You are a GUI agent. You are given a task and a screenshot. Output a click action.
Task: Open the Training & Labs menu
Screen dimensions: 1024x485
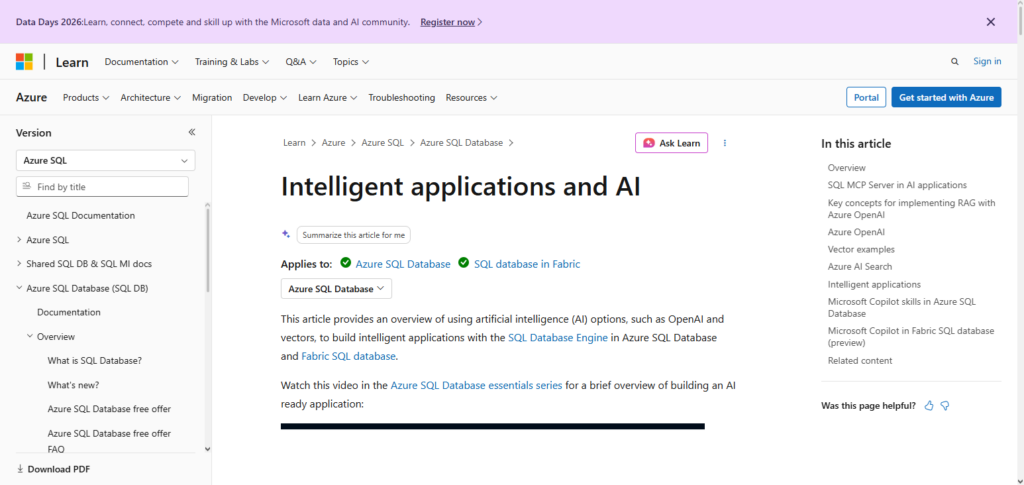(x=232, y=62)
